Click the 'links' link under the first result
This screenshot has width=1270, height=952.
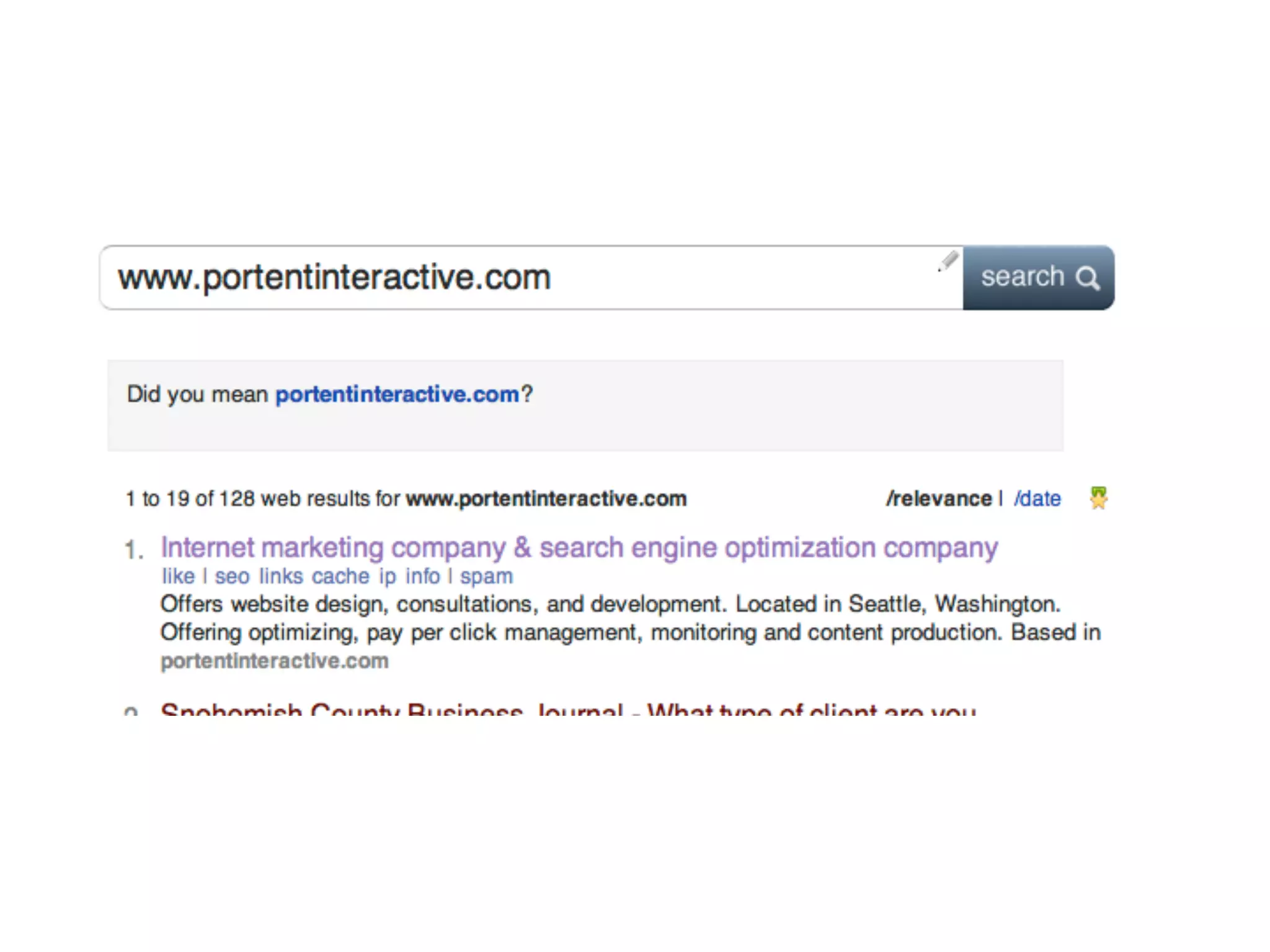[x=281, y=576]
